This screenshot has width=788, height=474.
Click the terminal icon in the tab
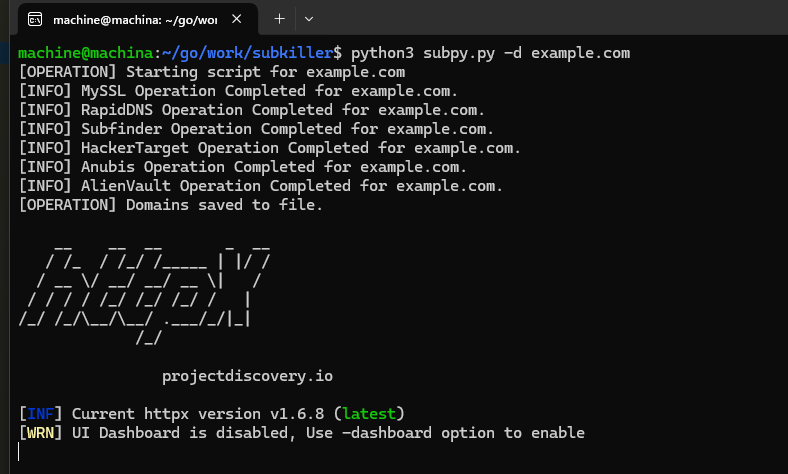[x=35, y=20]
